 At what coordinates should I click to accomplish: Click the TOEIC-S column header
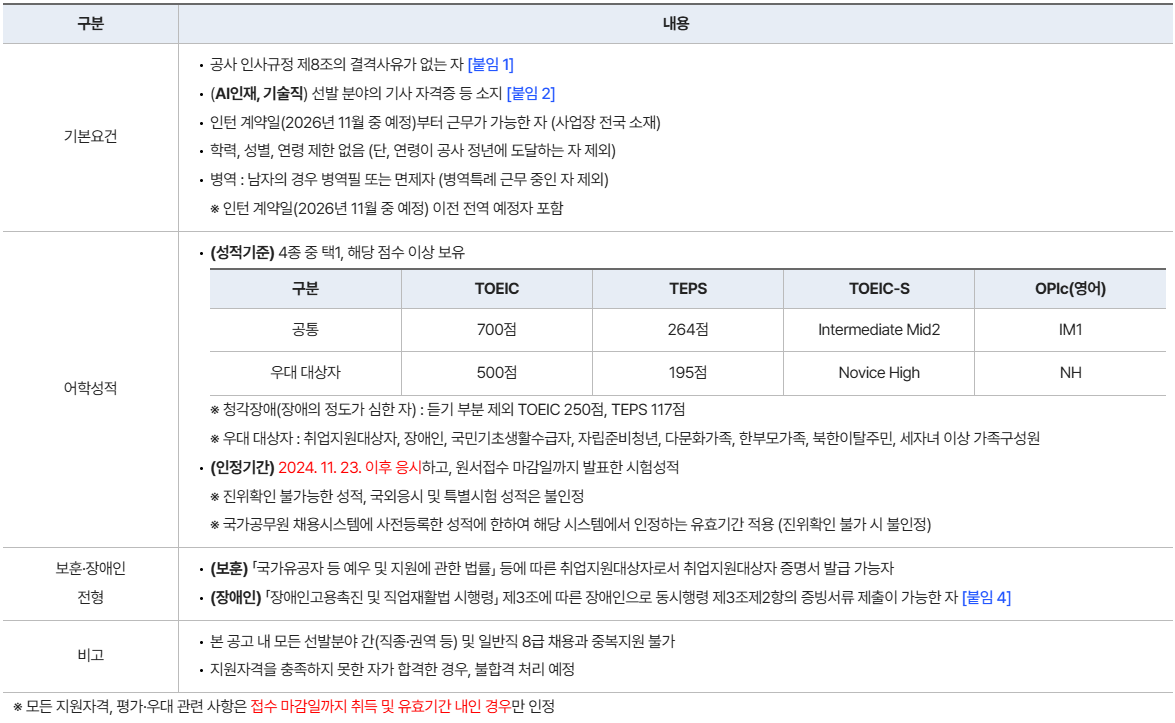[879, 289]
